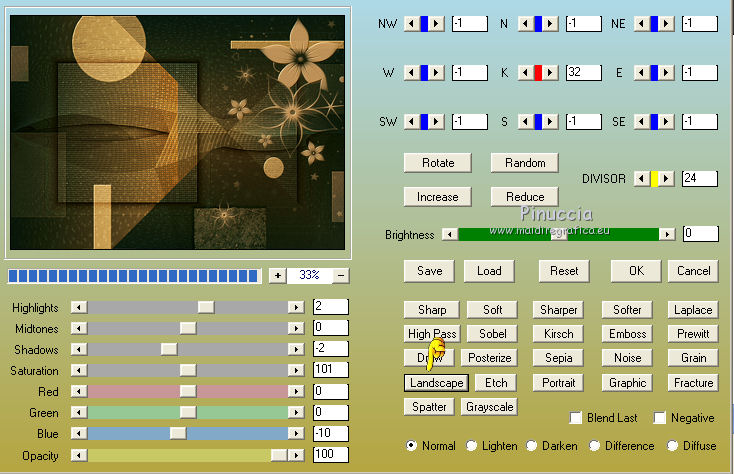Select the Normal blend mode
This screenshot has width=734, height=474.
(411, 445)
